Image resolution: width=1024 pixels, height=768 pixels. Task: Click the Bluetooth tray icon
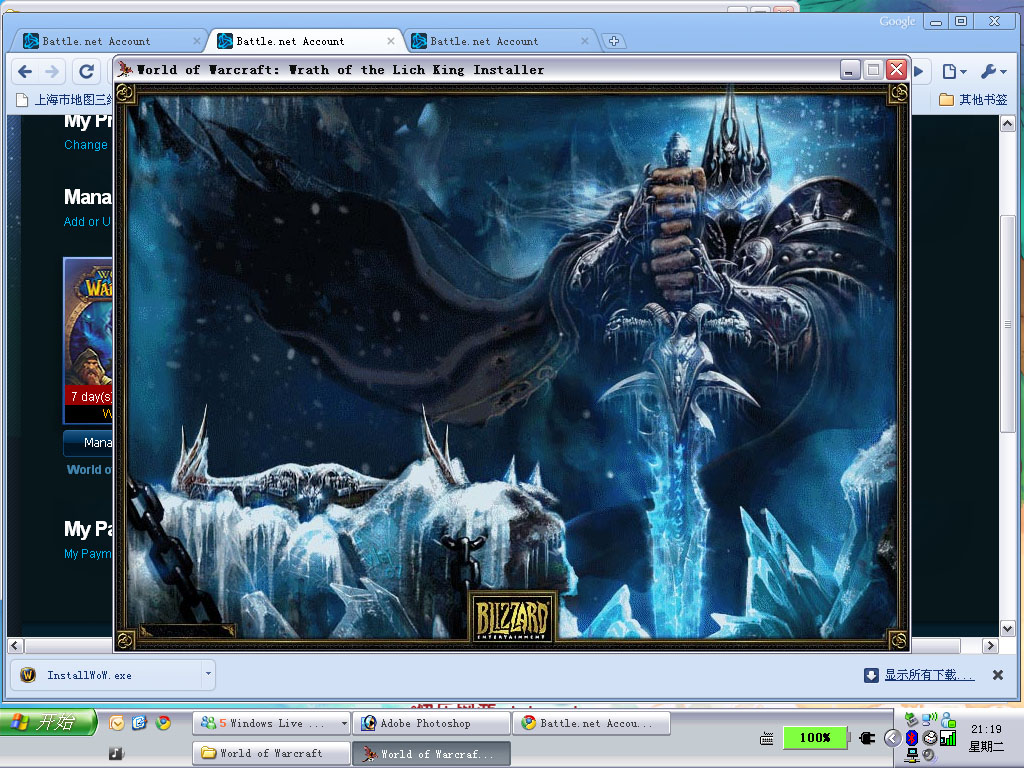pos(912,738)
